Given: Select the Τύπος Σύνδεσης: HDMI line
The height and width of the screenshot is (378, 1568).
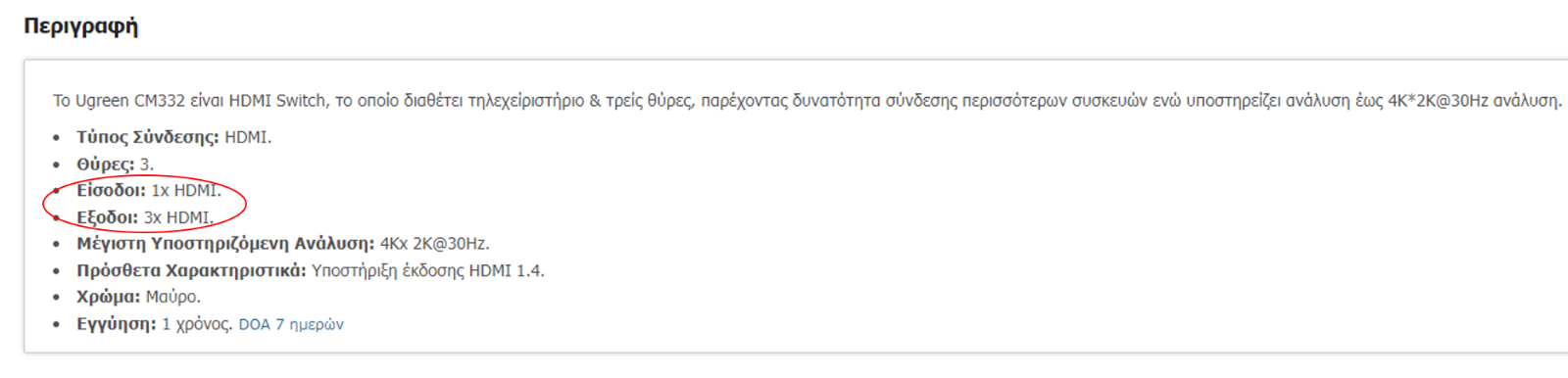Looking at the screenshot, I should coord(174,137).
